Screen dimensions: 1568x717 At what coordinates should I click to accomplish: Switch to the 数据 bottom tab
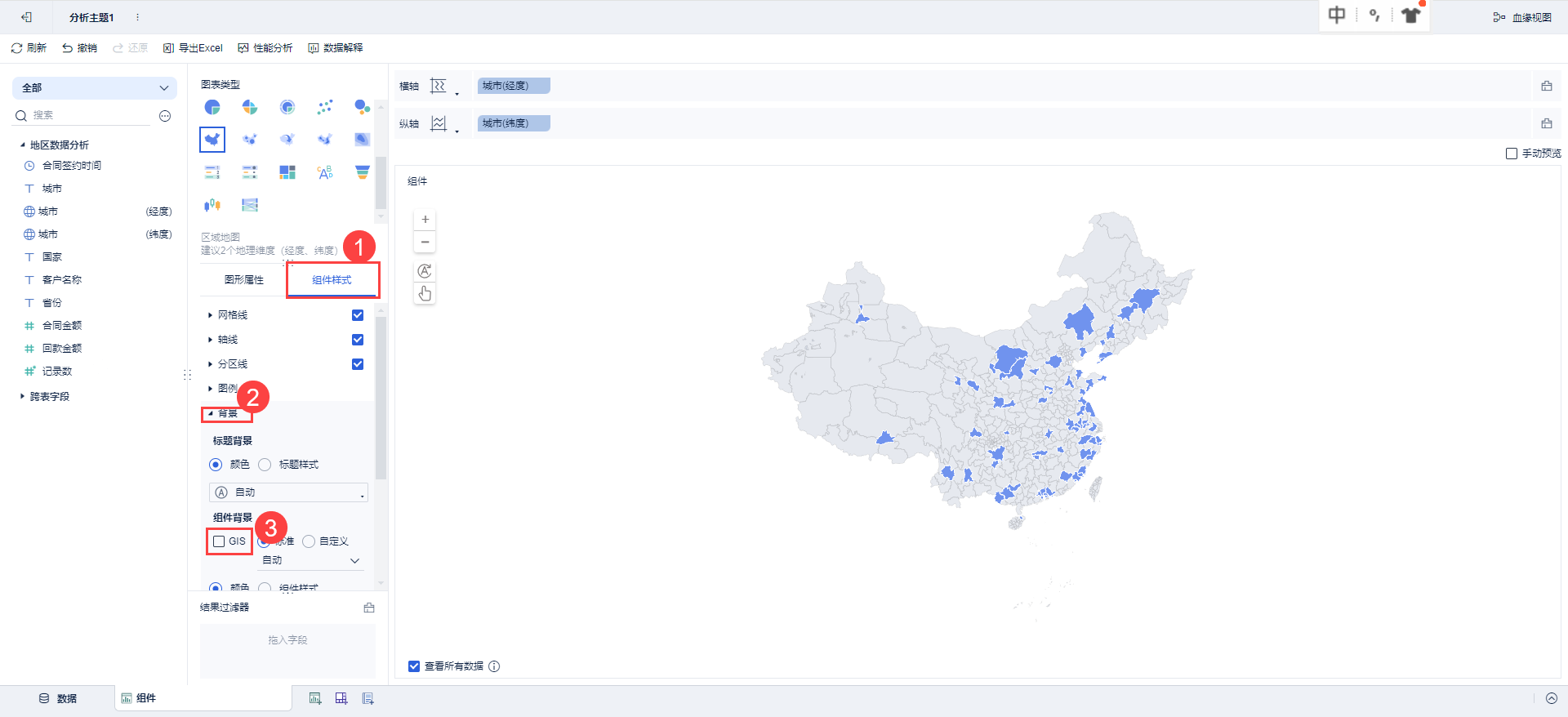click(58, 698)
